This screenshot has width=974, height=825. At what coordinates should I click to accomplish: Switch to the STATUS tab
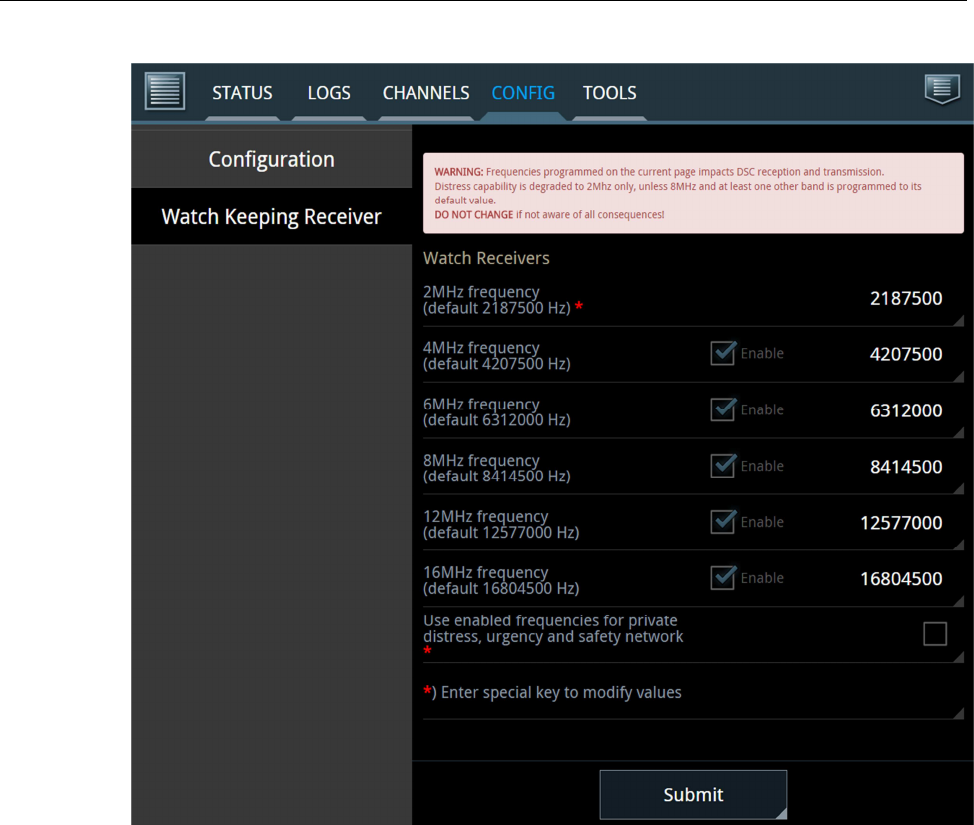(x=242, y=93)
